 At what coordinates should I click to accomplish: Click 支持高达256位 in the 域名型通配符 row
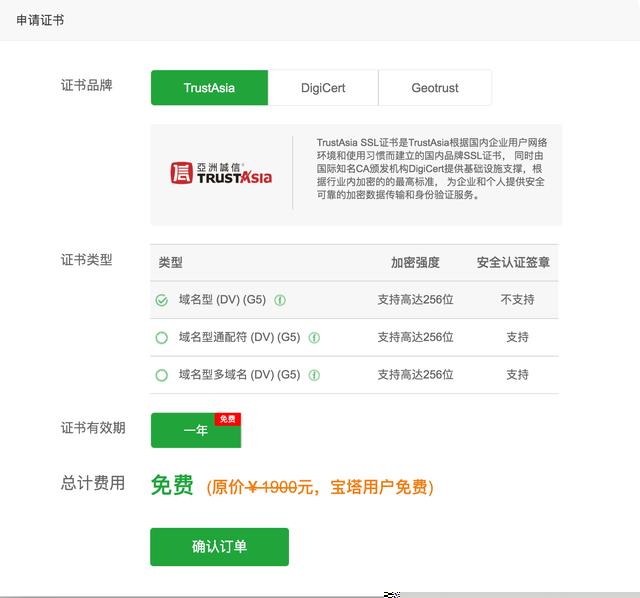tap(415, 337)
